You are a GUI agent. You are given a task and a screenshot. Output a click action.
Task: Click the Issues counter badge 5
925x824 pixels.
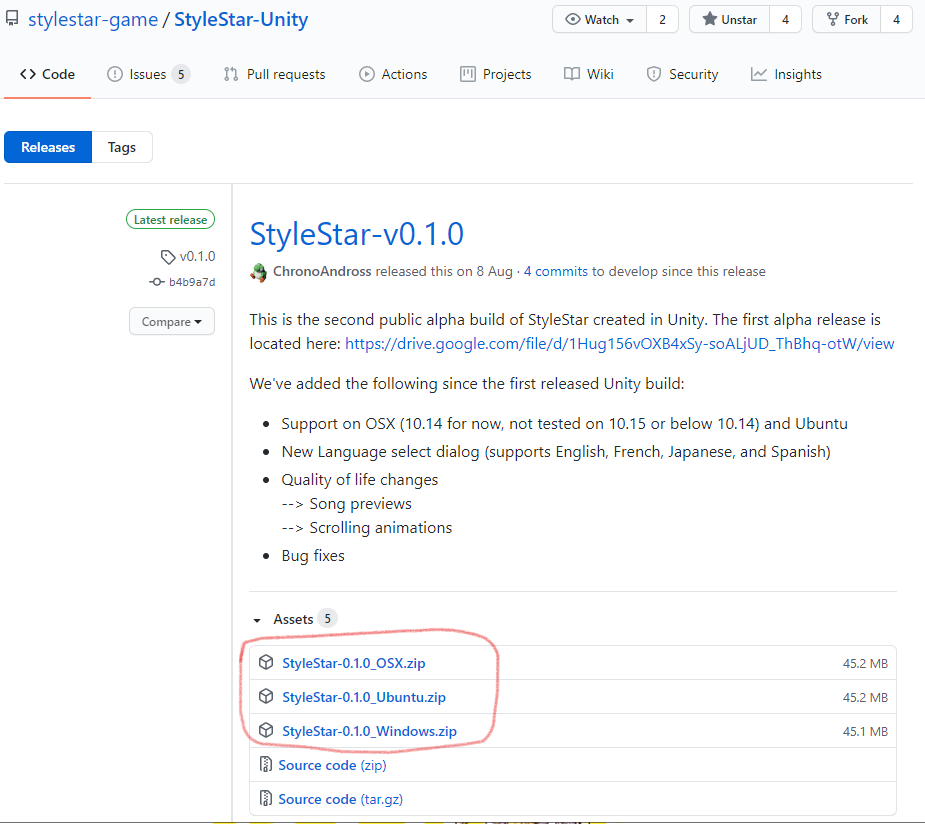(181, 74)
